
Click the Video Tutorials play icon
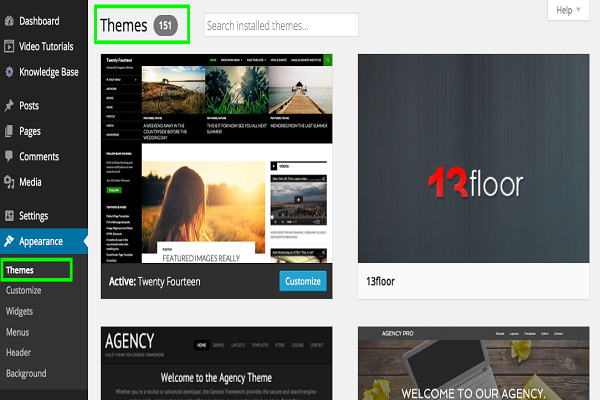coord(9,46)
